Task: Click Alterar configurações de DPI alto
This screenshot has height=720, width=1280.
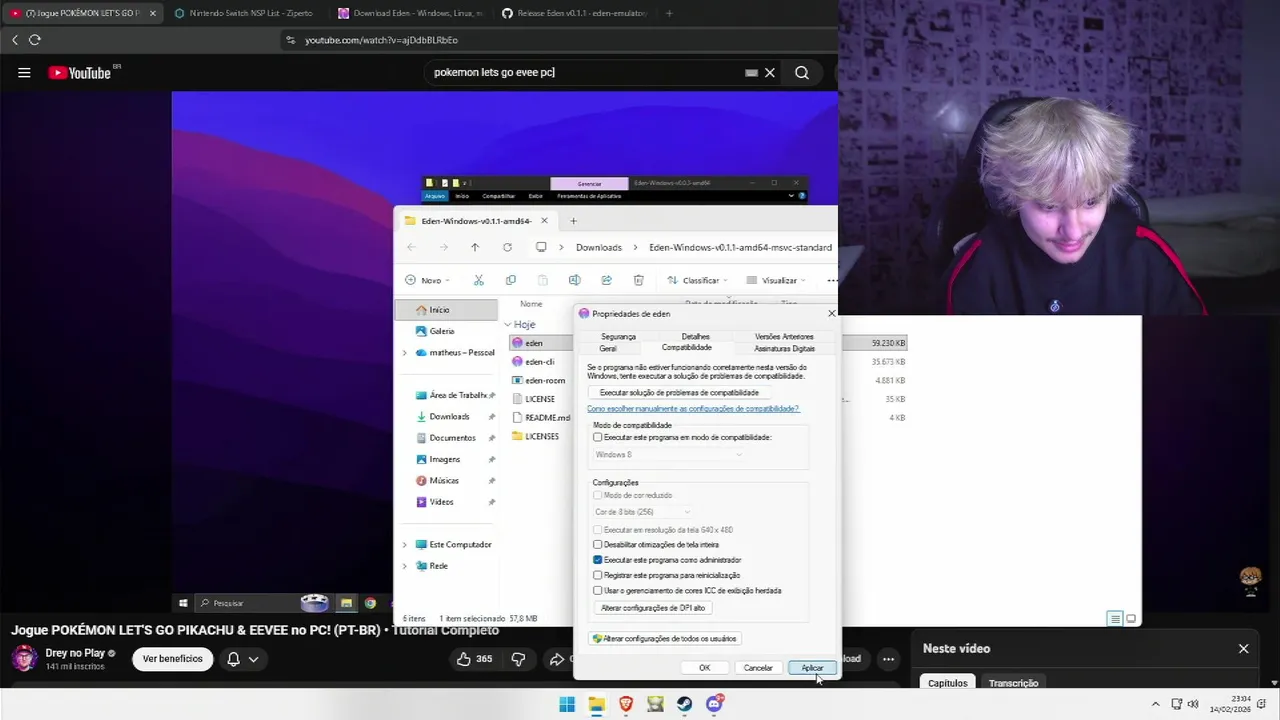Action: (x=653, y=608)
